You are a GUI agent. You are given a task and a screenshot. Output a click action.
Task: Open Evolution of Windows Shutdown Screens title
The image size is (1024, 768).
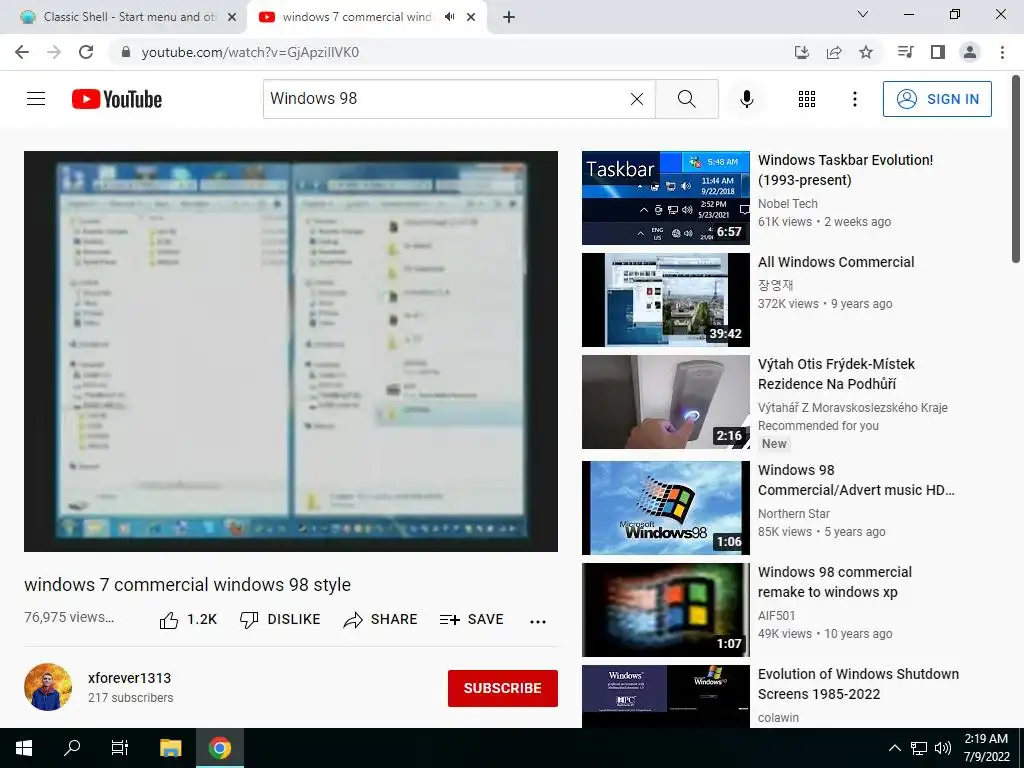pyautogui.click(x=858, y=684)
